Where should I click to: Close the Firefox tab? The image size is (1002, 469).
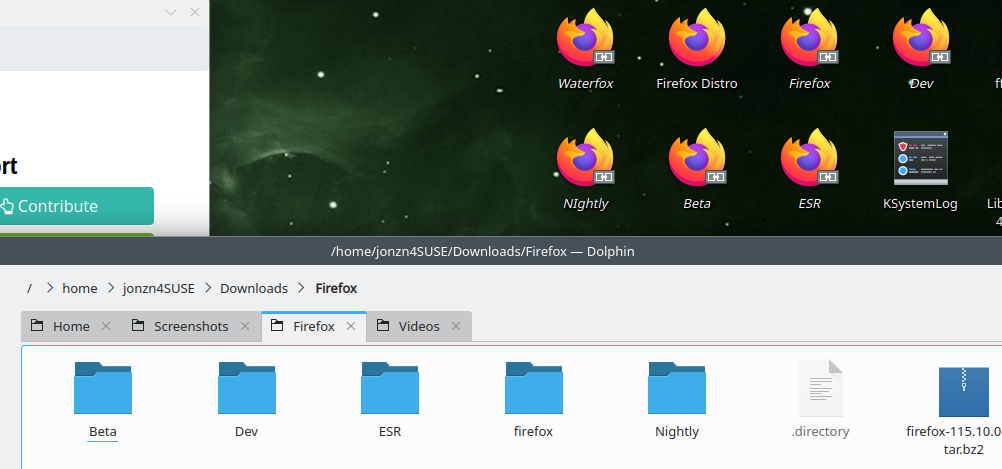point(351,327)
